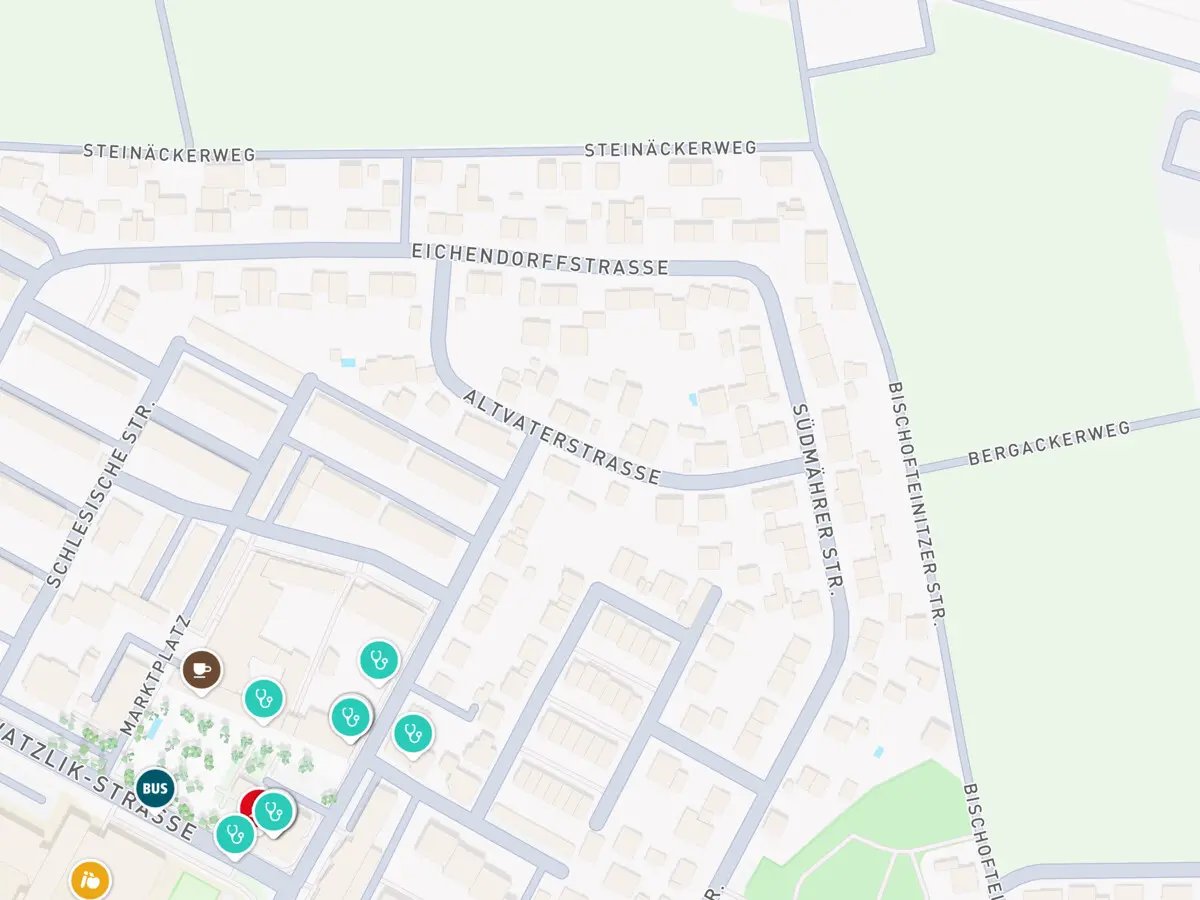Image resolution: width=1200 pixels, height=900 pixels.
Task: Select the northernmost doctor stethoscope marker
Action: click(379, 660)
